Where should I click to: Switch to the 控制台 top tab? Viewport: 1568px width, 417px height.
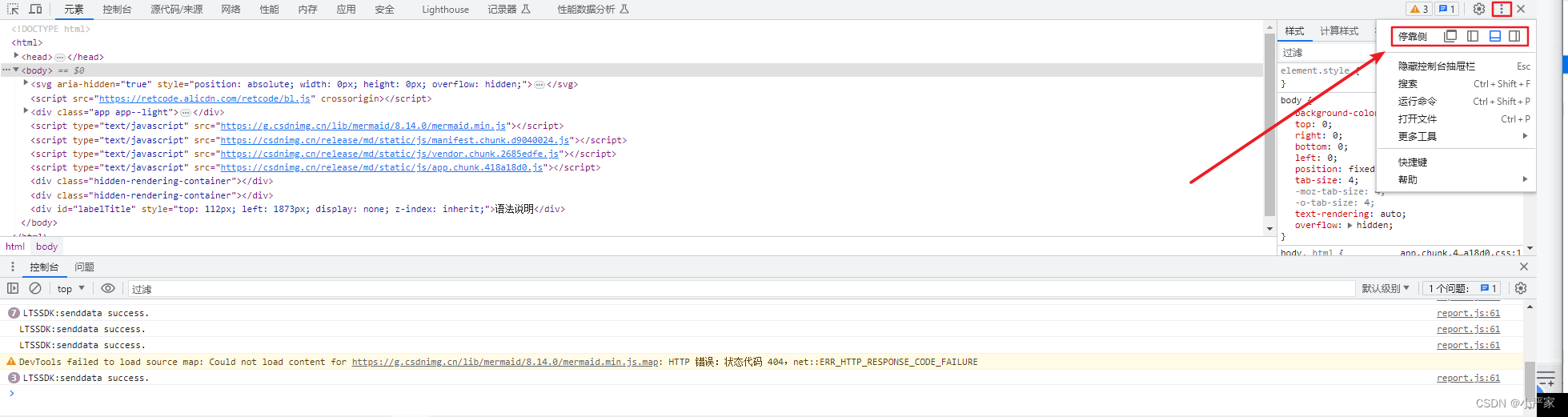(117, 10)
